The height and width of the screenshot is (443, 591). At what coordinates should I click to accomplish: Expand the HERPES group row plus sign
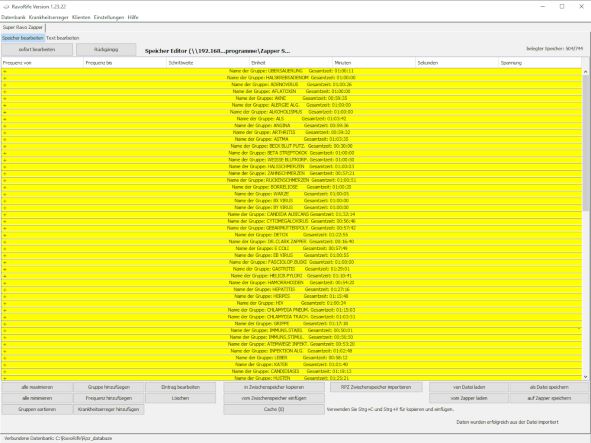tap(5, 296)
